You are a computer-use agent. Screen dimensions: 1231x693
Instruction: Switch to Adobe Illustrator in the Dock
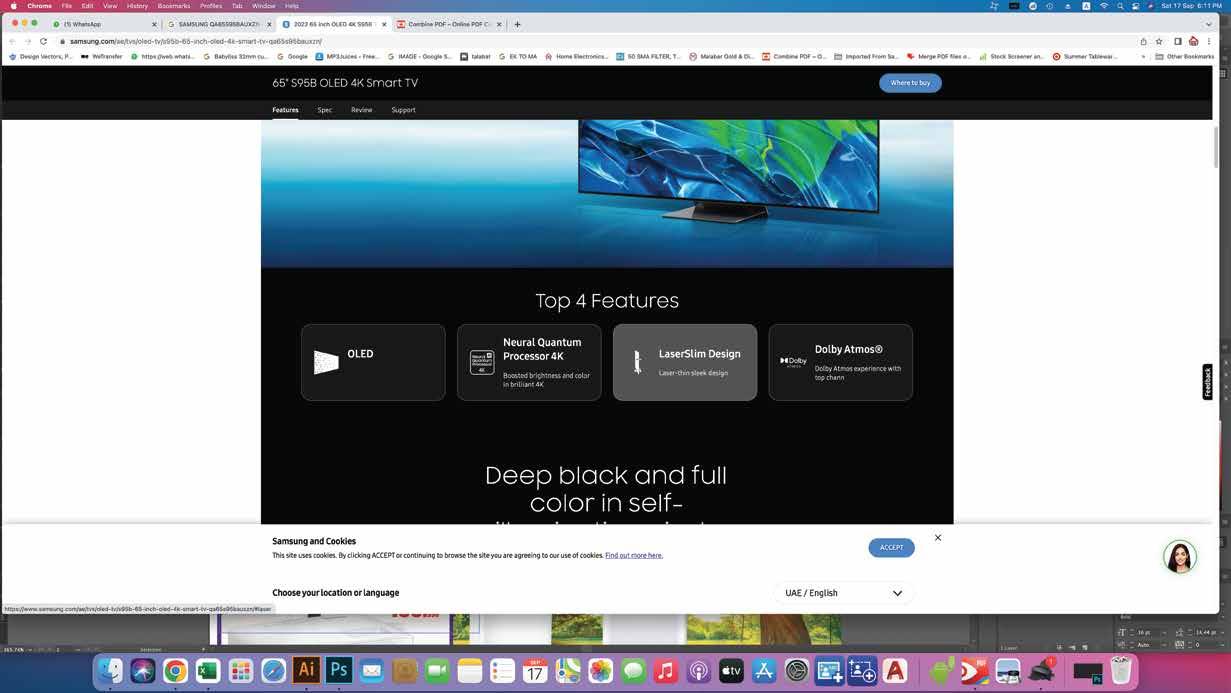pyautogui.click(x=306, y=670)
